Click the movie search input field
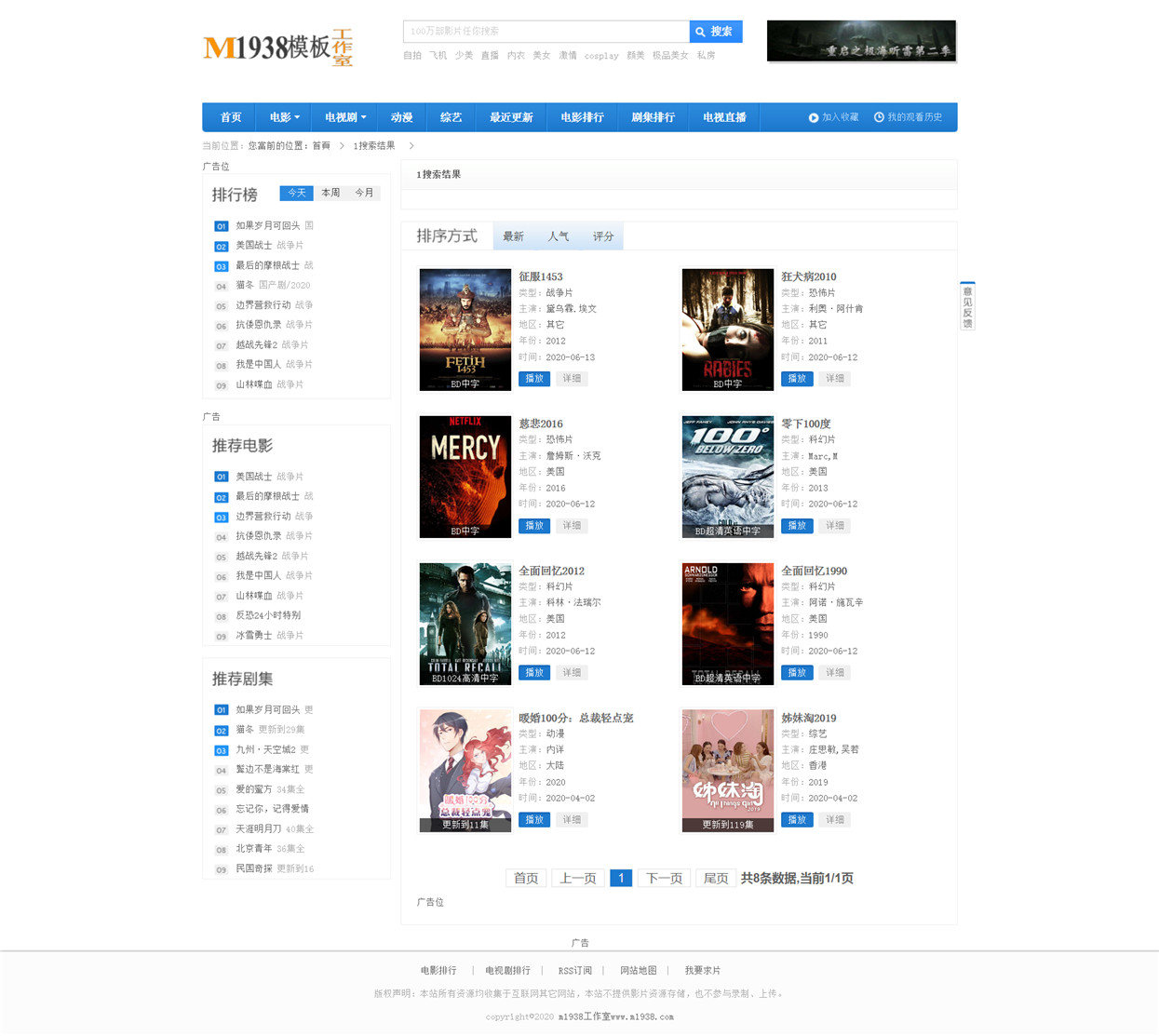Viewport: 1159px width, 1036px height. point(546,32)
